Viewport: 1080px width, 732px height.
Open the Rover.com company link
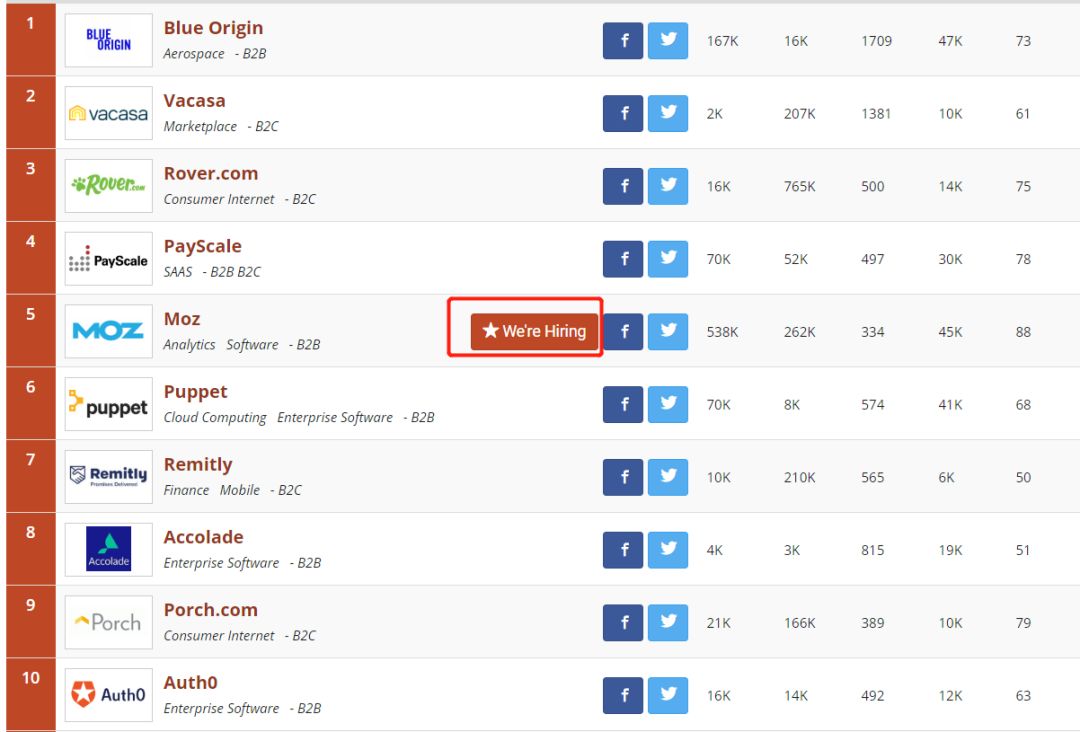211,174
